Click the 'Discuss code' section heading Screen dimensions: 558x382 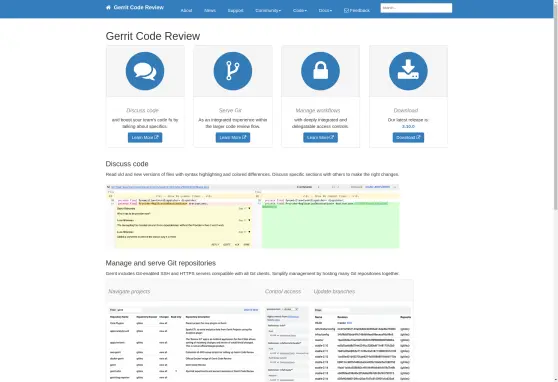click(127, 164)
